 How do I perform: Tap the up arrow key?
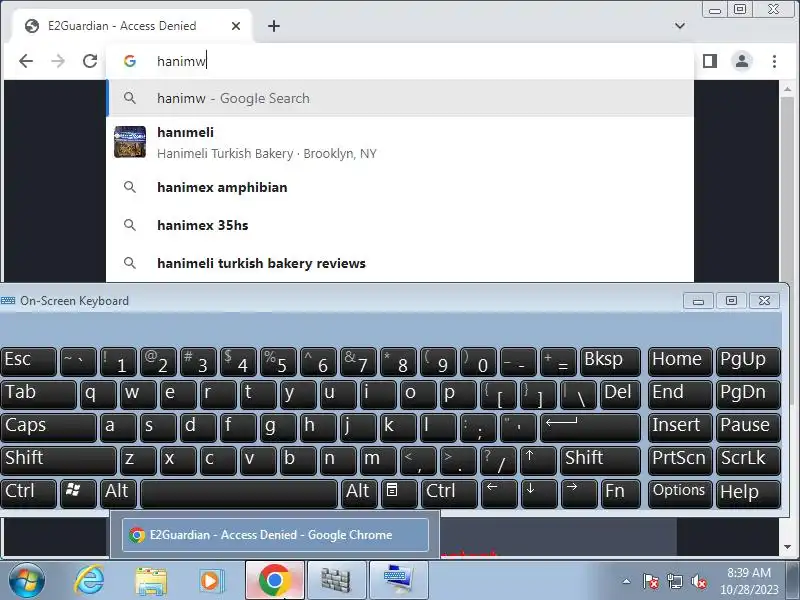(x=538, y=460)
